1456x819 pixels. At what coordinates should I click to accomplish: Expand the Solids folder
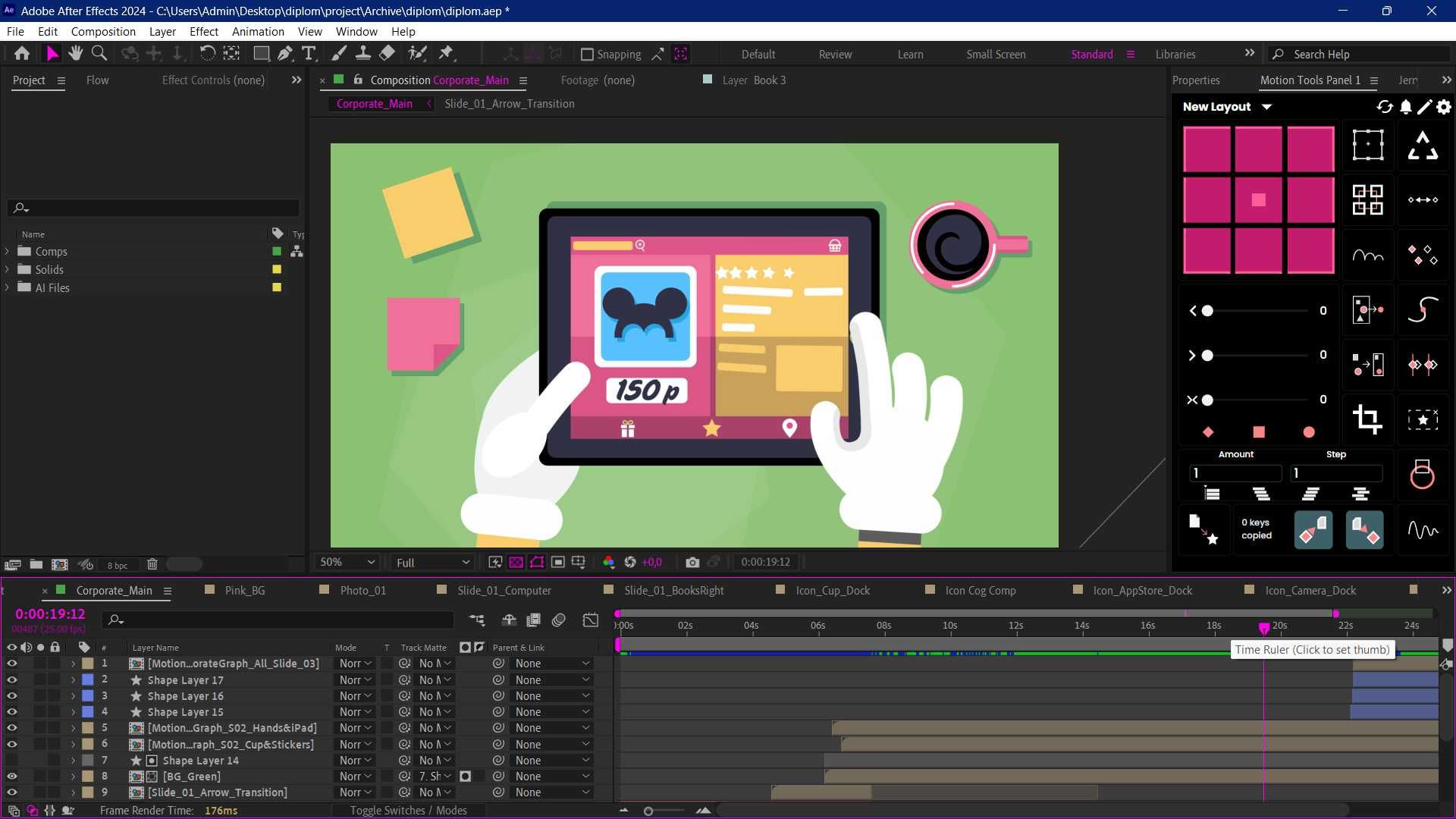tap(7, 269)
